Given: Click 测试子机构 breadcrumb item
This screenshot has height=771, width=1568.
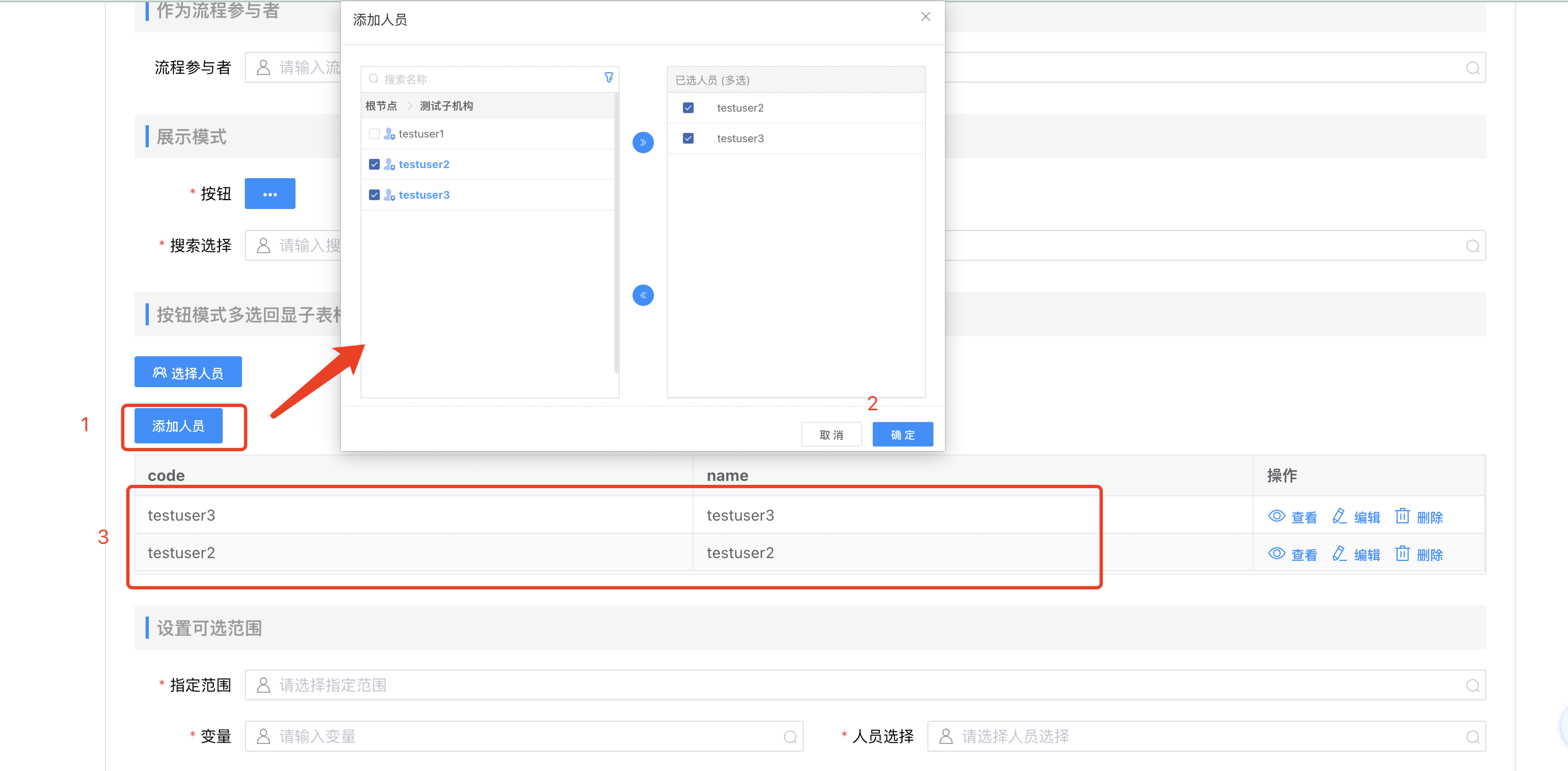Looking at the screenshot, I should 446,106.
